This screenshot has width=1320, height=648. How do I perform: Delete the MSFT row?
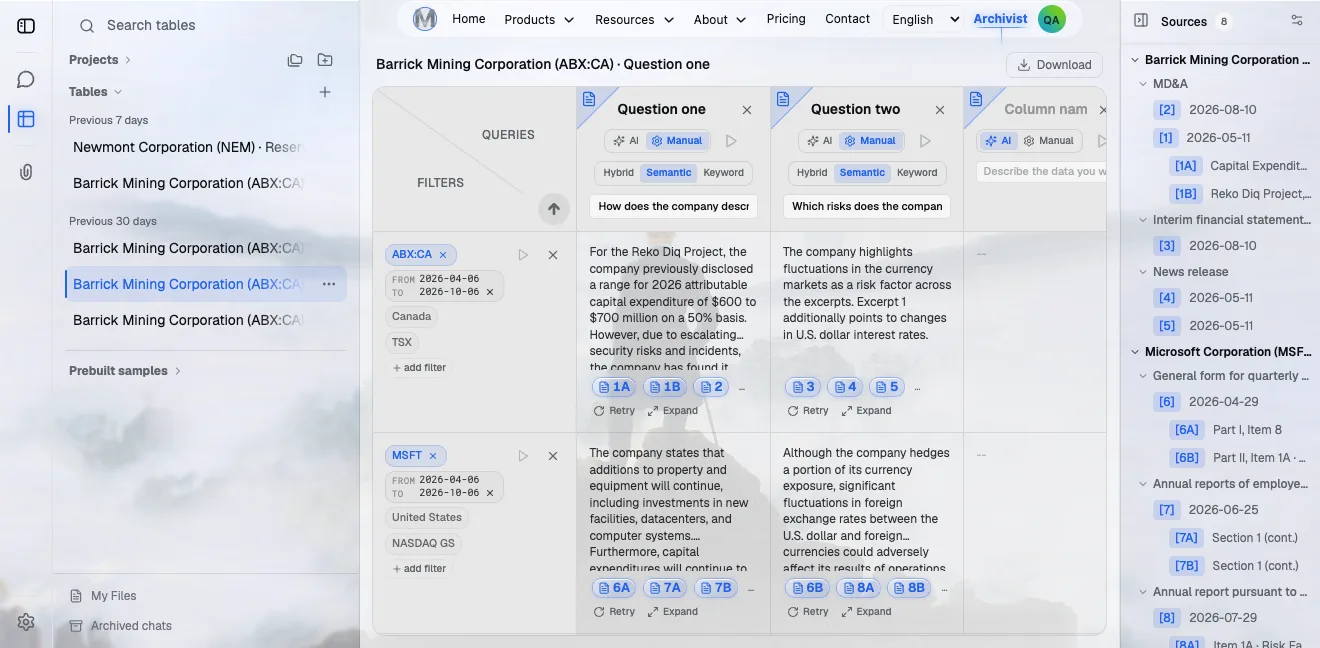553,456
